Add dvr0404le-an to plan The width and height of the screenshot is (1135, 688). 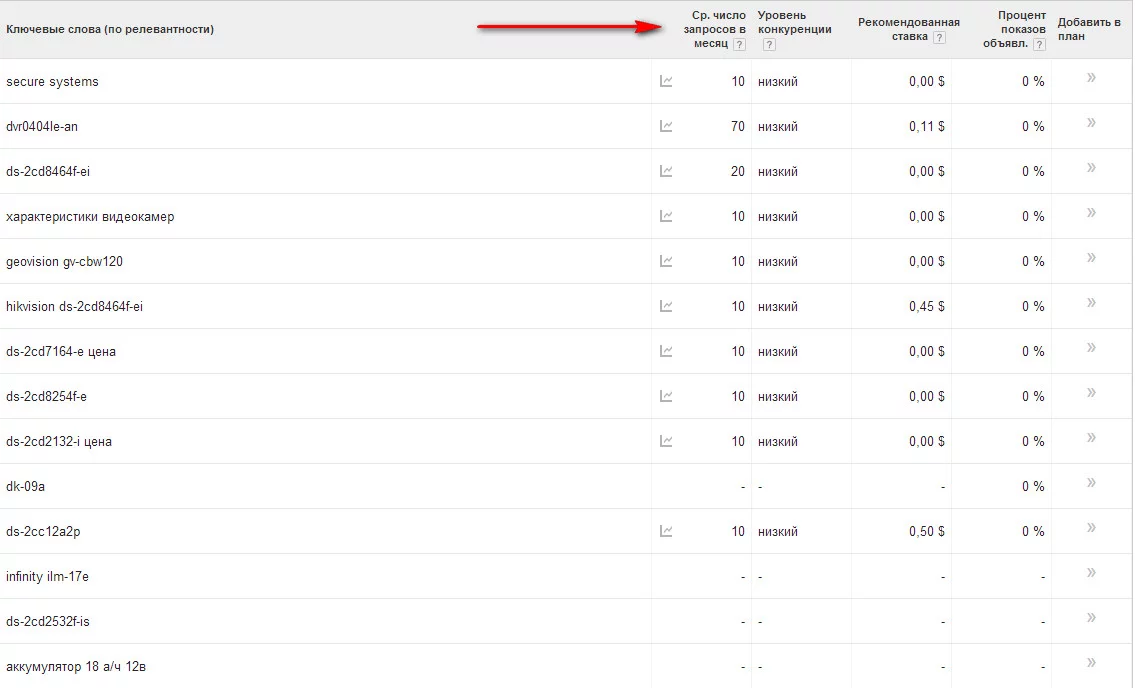(1091, 122)
